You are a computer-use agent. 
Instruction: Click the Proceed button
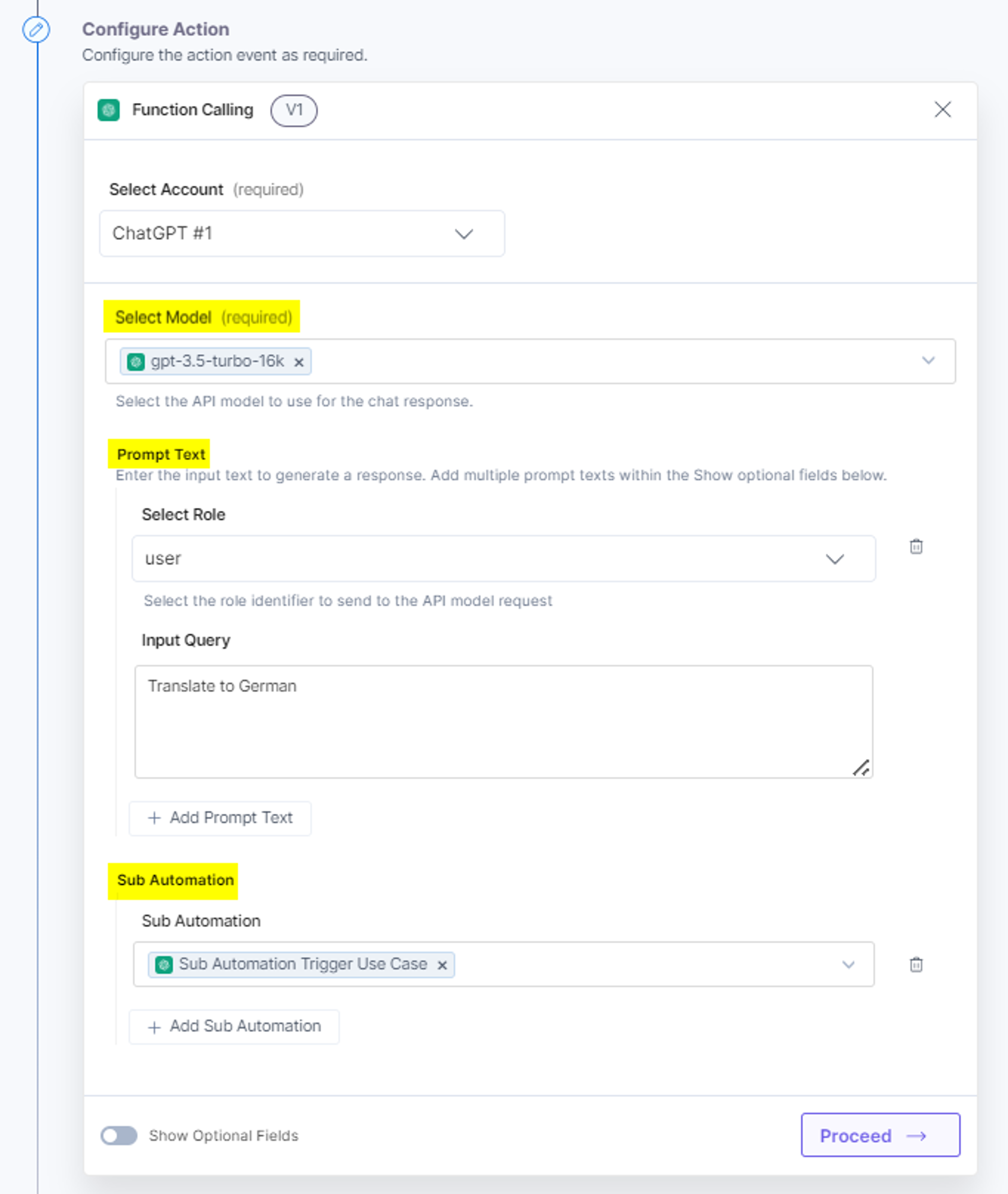[x=880, y=1135]
